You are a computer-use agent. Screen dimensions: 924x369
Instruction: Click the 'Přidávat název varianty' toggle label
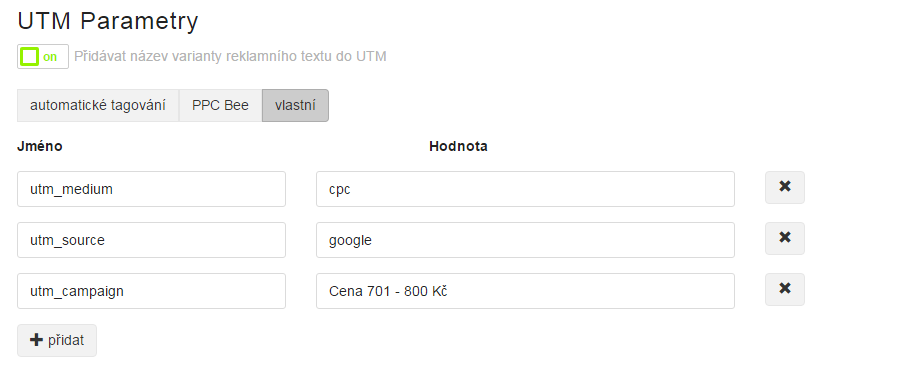point(230,57)
